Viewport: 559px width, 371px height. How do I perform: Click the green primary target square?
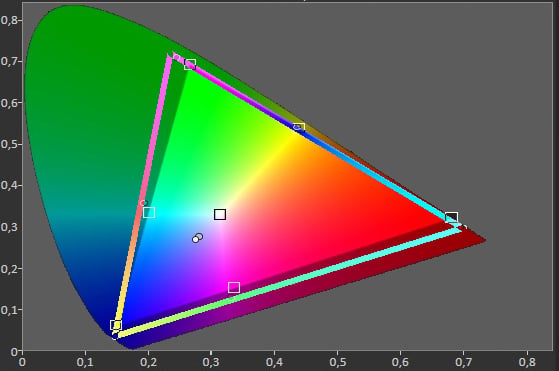[x=190, y=65]
